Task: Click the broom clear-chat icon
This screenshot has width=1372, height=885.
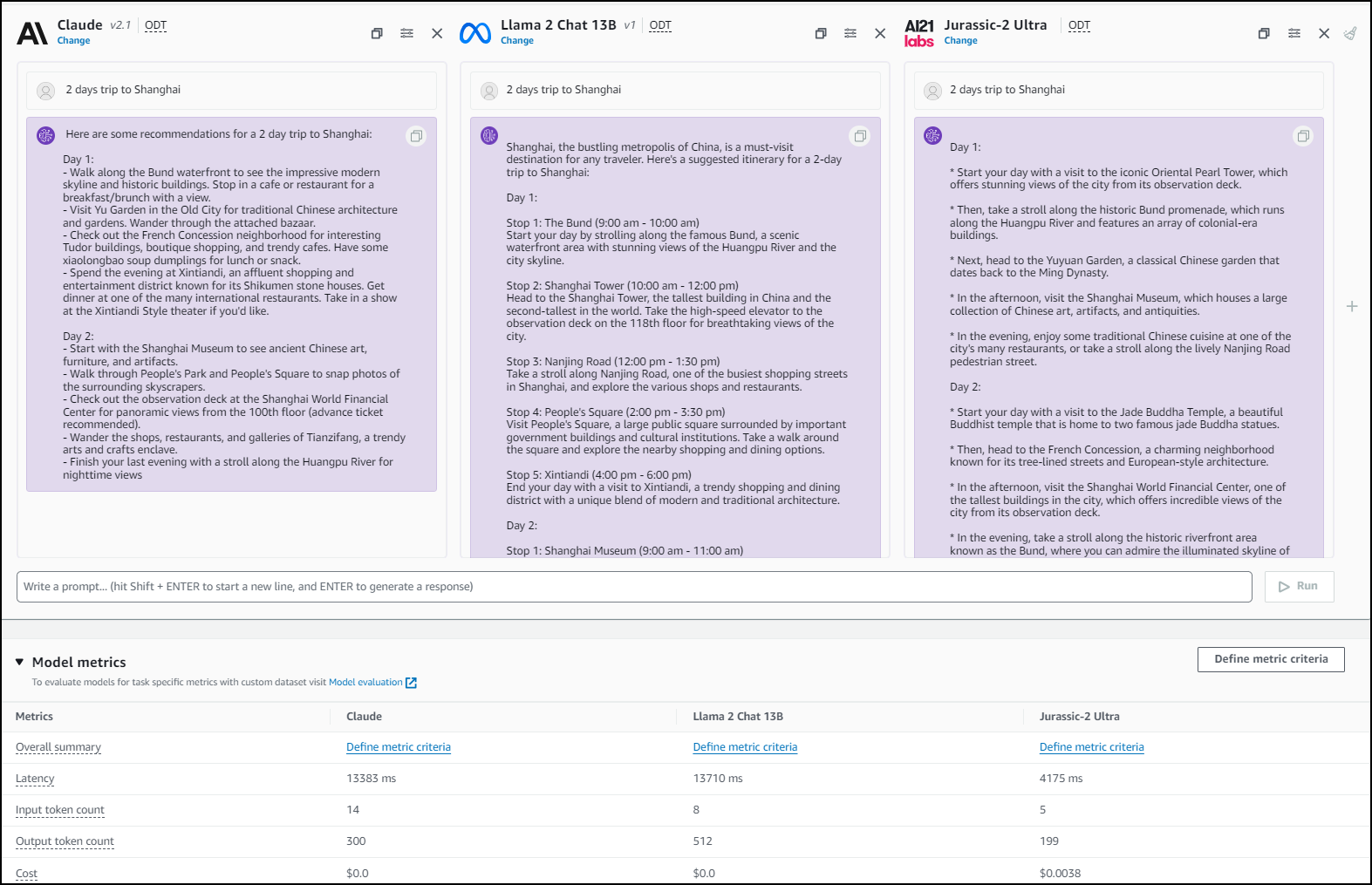Action: (x=1350, y=33)
